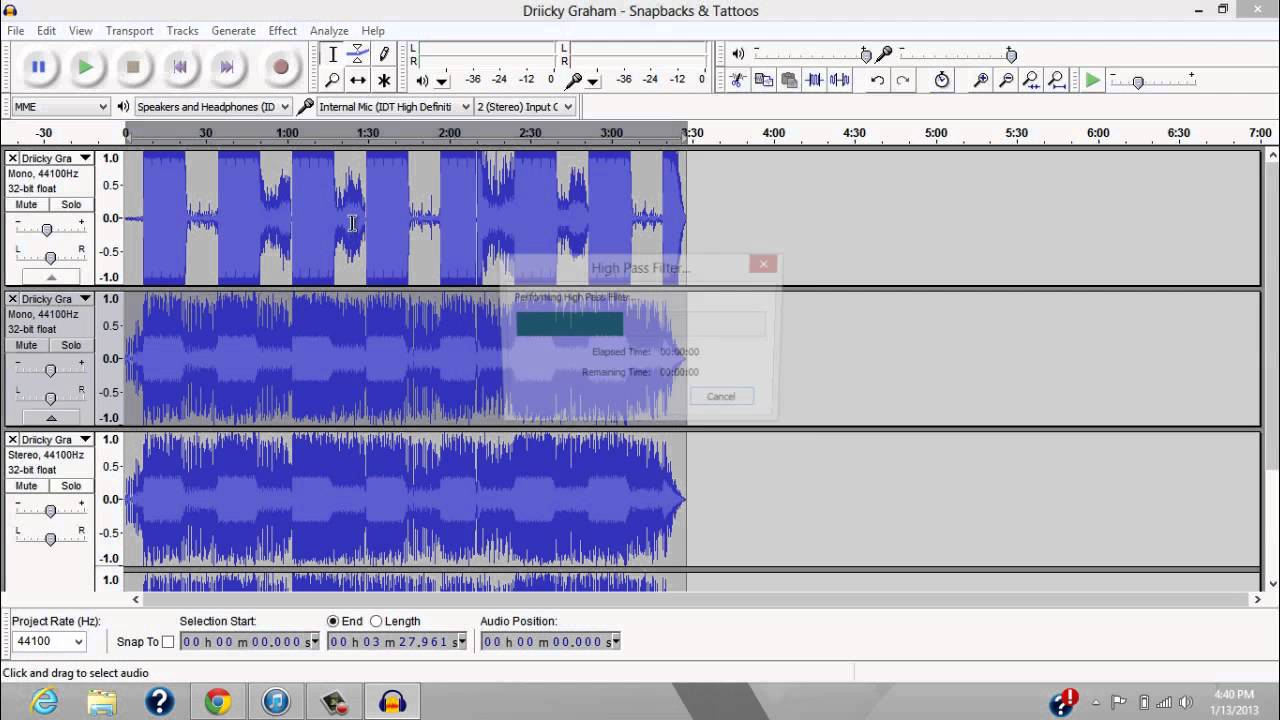
Task: Open the Tracks menu
Action: [x=182, y=31]
